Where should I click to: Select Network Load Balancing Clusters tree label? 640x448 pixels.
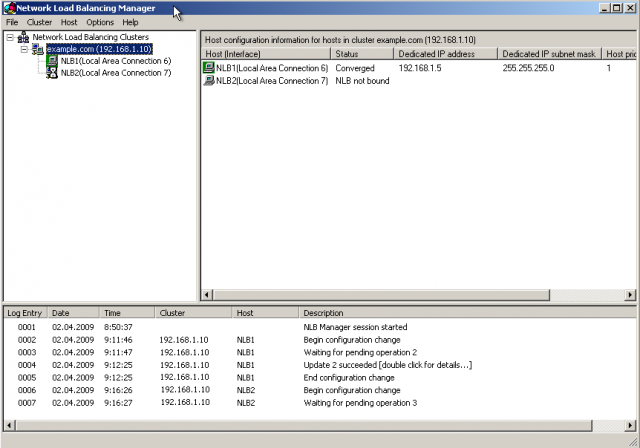tap(91, 37)
